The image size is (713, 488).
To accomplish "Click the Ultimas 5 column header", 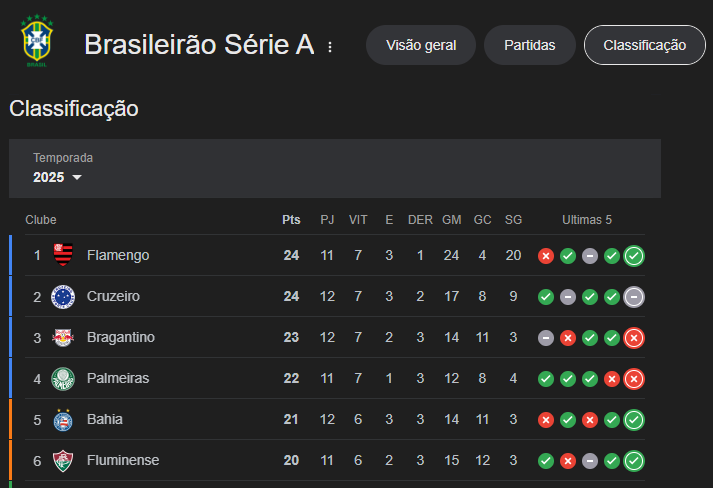I will tap(587, 220).
